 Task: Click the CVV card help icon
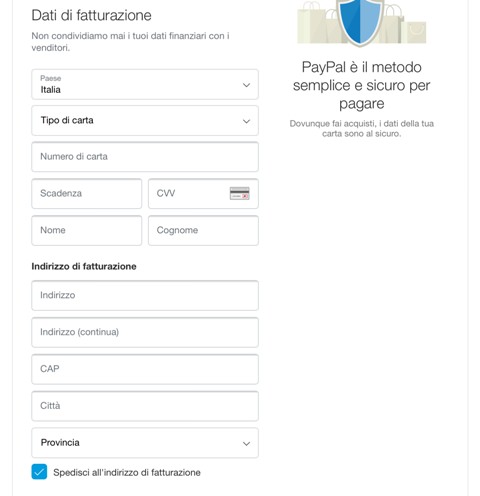pyautogui.click(x=239, y=193)
